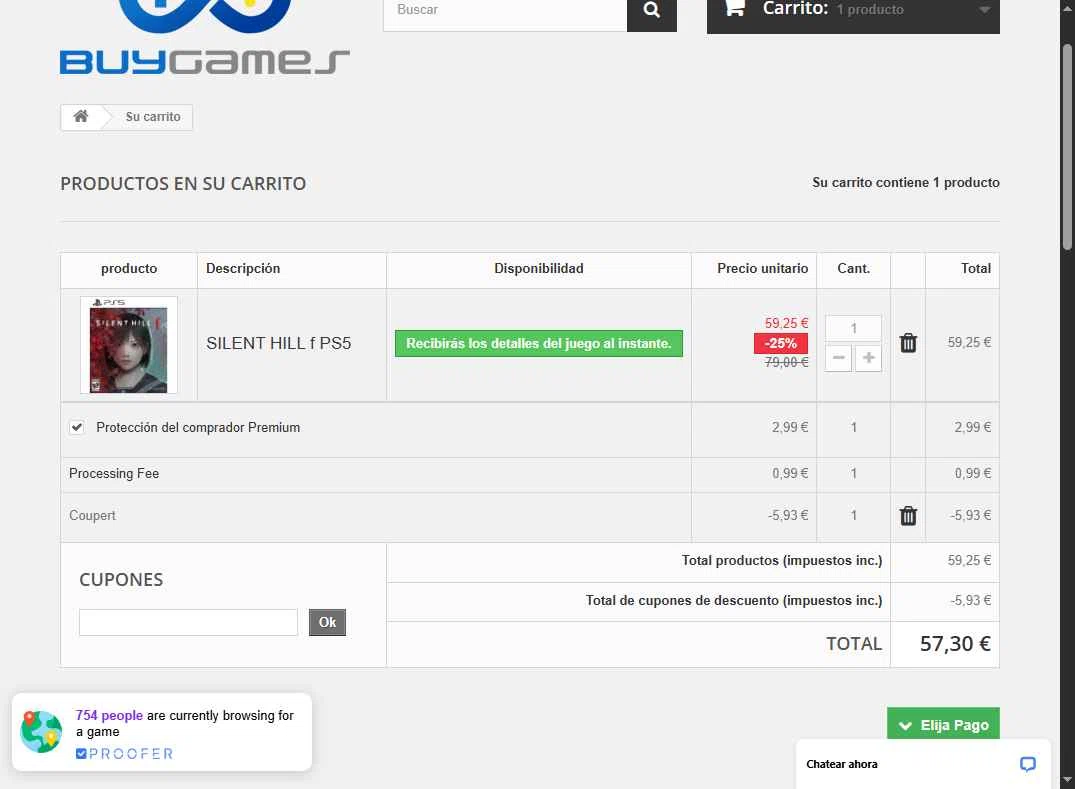Click the scrollbar down arrow
The image size is (1075, 789).
point(1067,781)
